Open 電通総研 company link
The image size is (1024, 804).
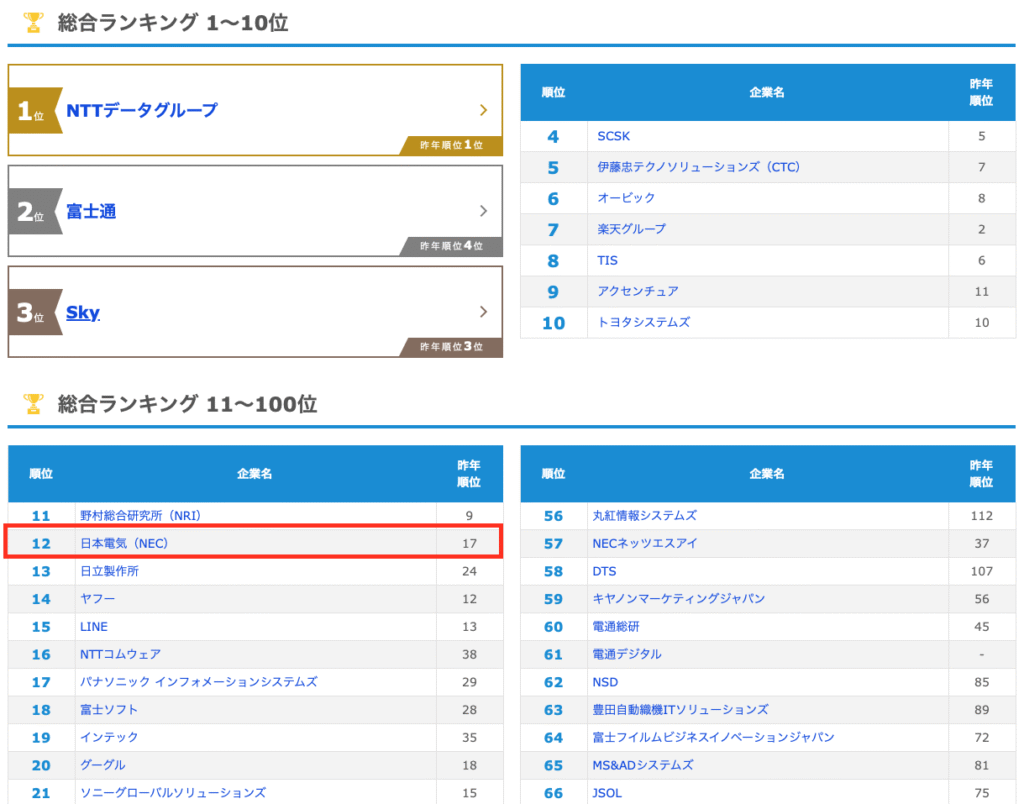tap(616, 627)
